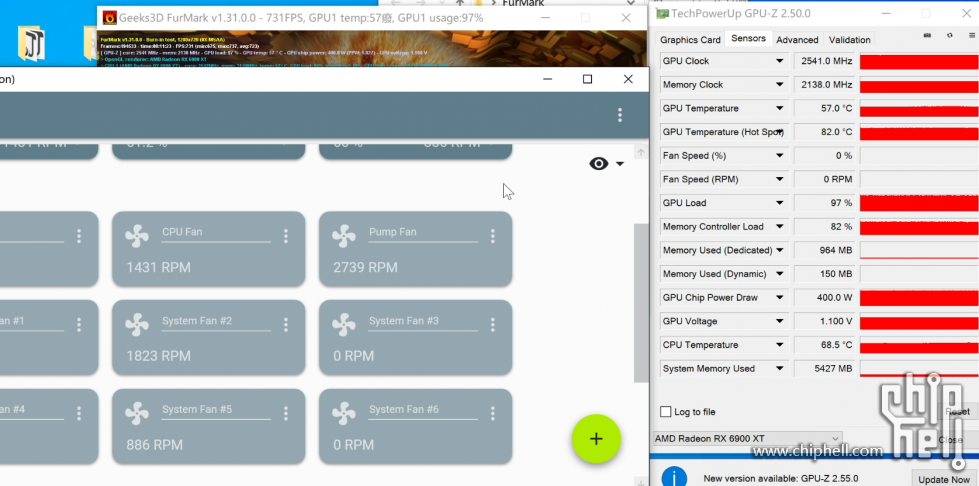Screen dimensions: 979x486
Task: Click the GPU-Z title bar icon
Action: click(x=662, y=13)
